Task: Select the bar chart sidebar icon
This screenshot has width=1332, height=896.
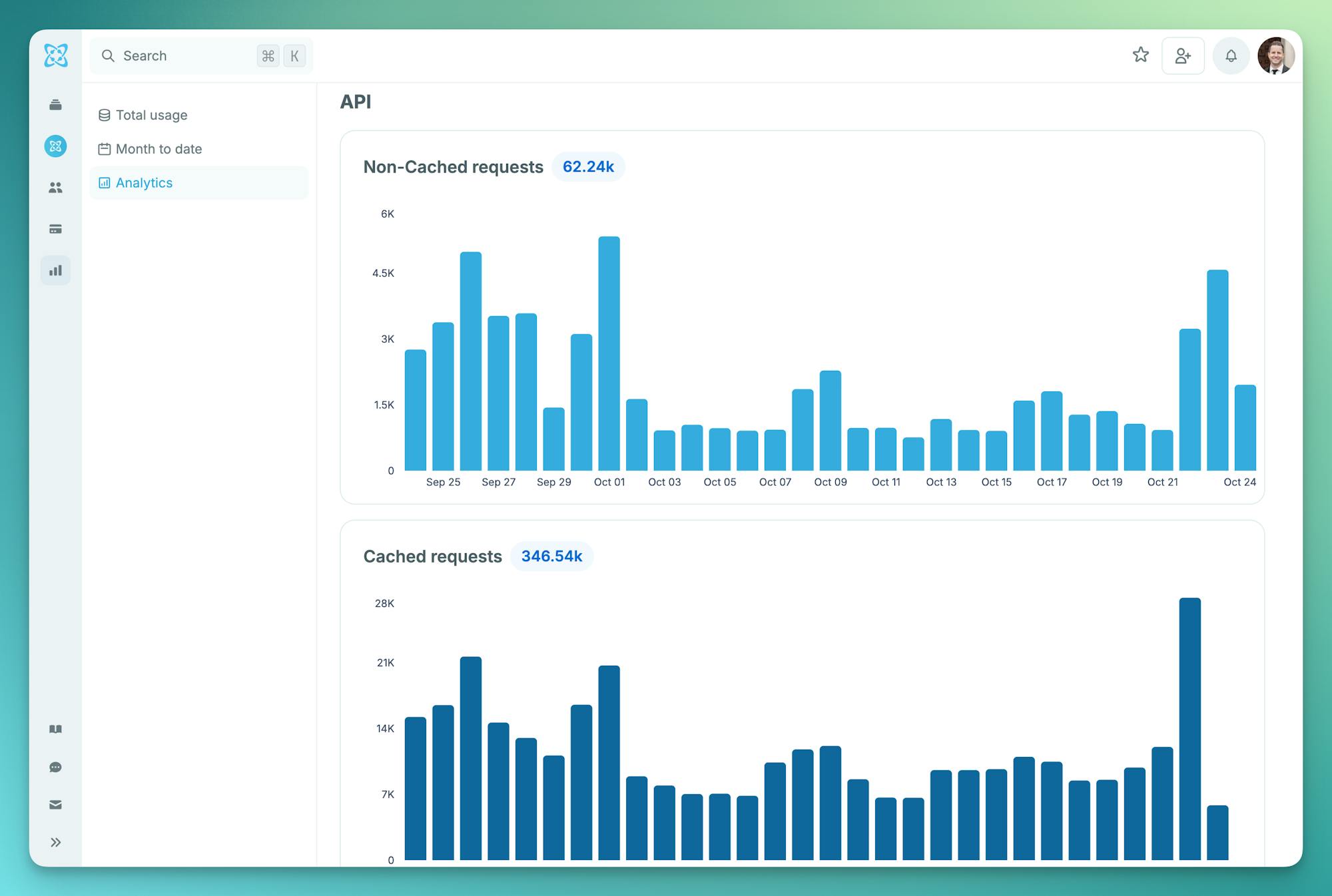Action: (56, 270)
